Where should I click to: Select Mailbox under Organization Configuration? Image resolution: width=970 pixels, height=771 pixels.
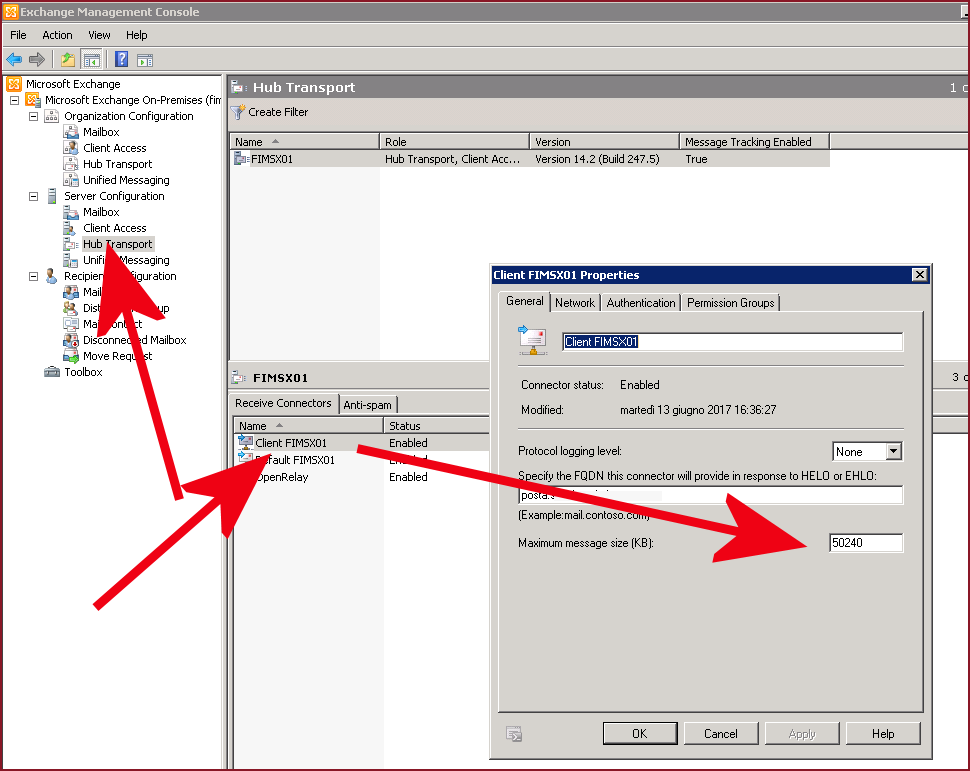101,132
